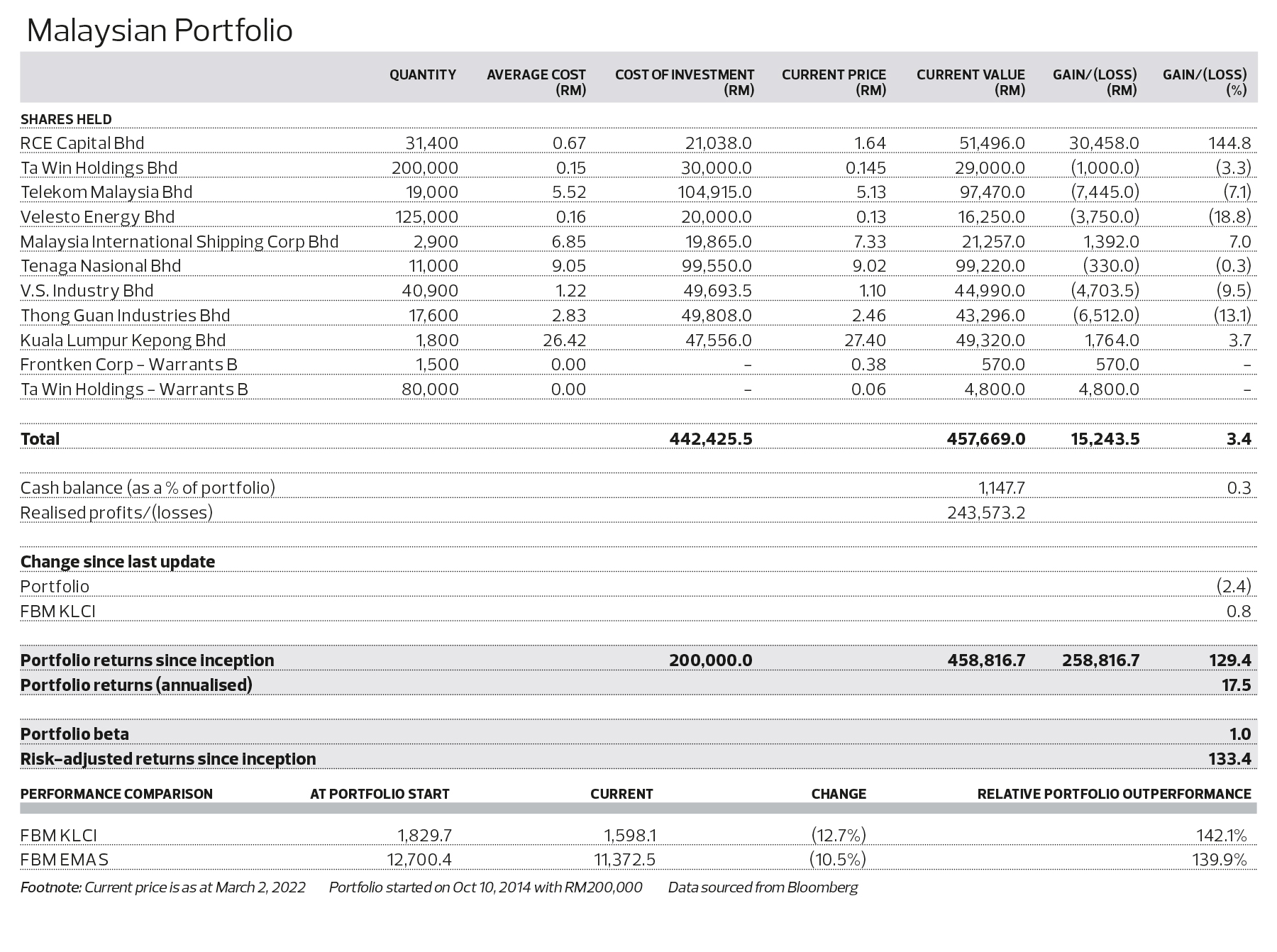
Task: Click the footnote about current price date
Action: (x=163, y=887)
